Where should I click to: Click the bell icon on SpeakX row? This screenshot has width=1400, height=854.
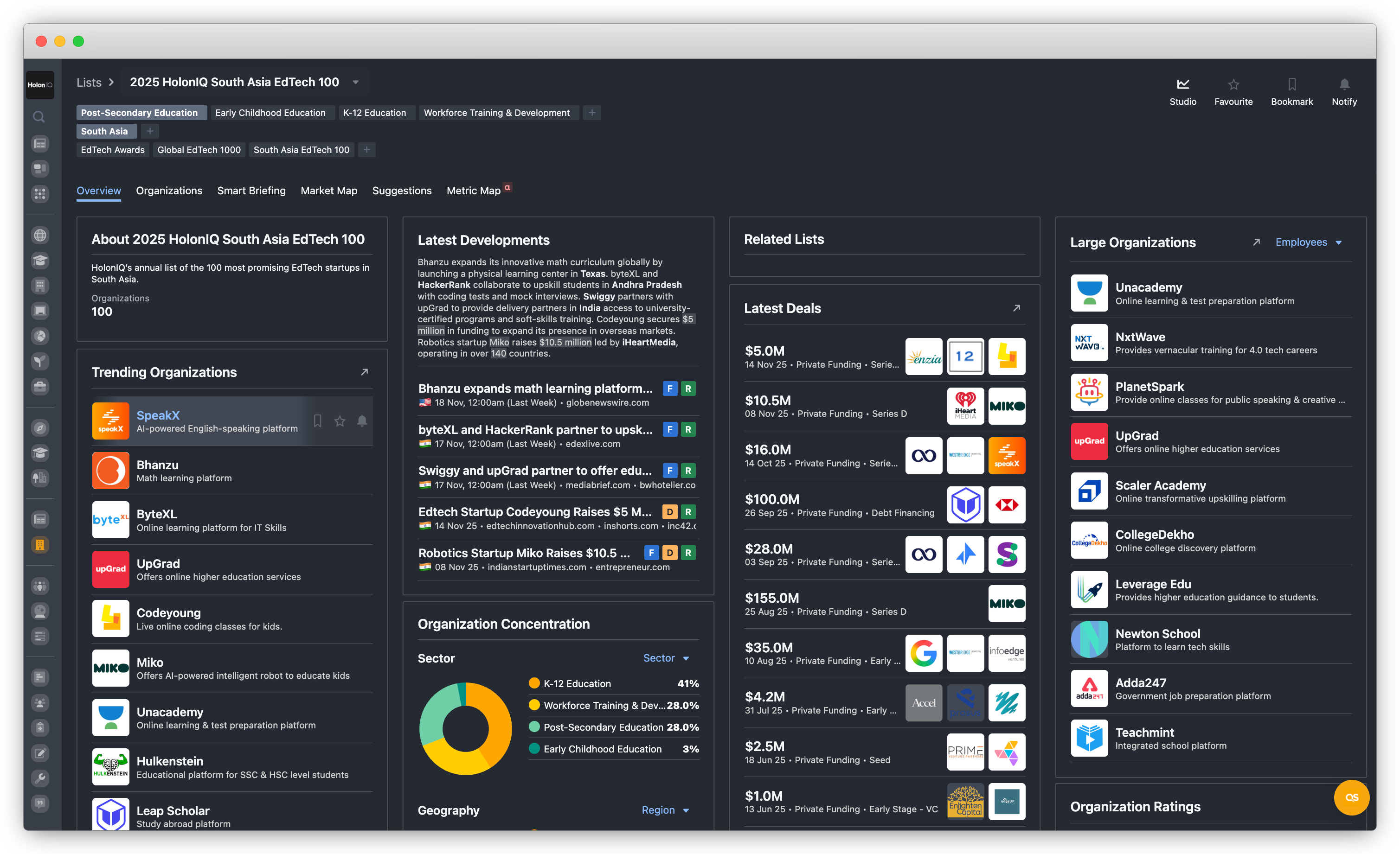pyautogui.click(x=362, y=421)
